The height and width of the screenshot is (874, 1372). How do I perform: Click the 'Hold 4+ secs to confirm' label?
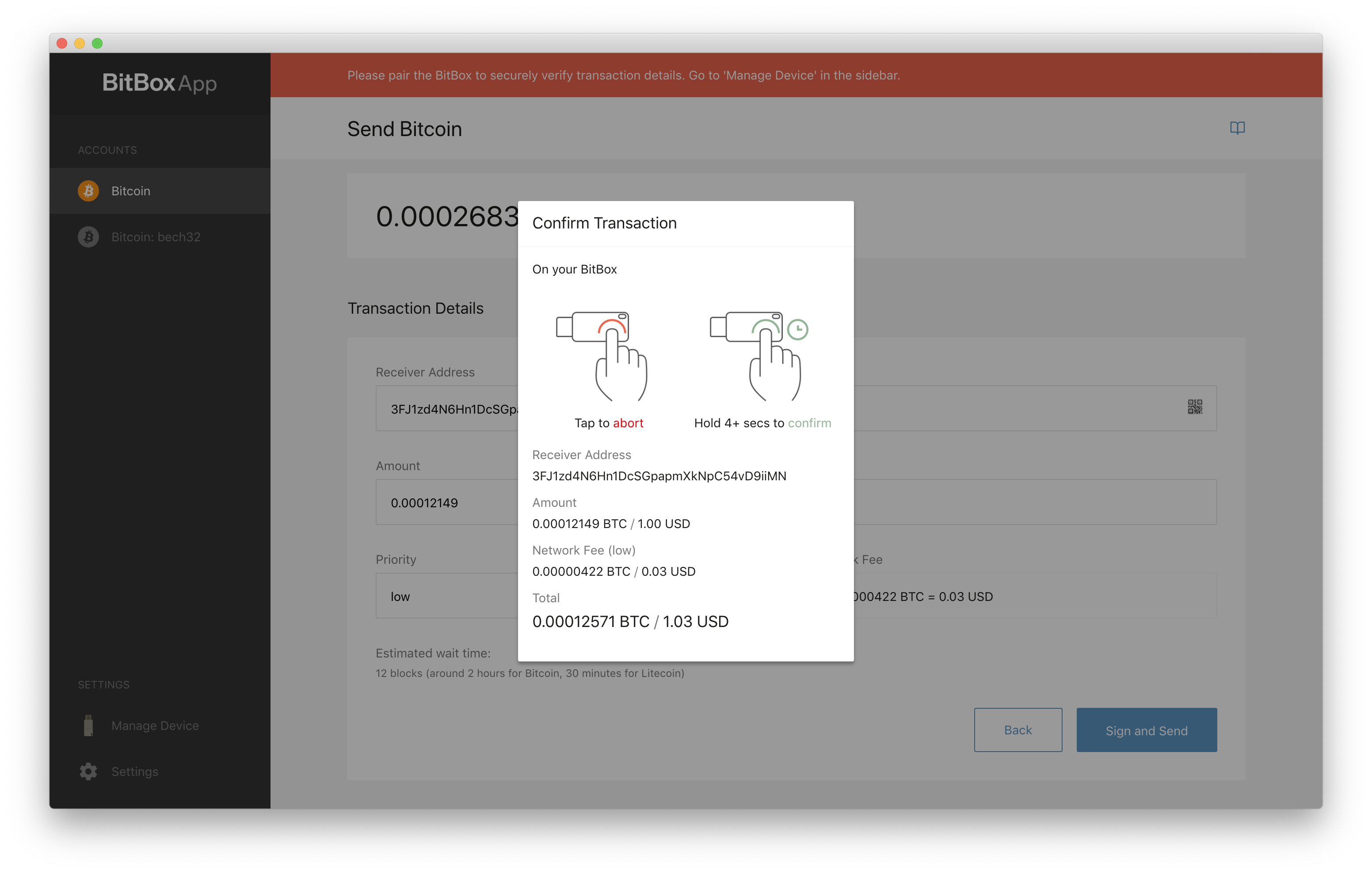(x=762, y=423)
